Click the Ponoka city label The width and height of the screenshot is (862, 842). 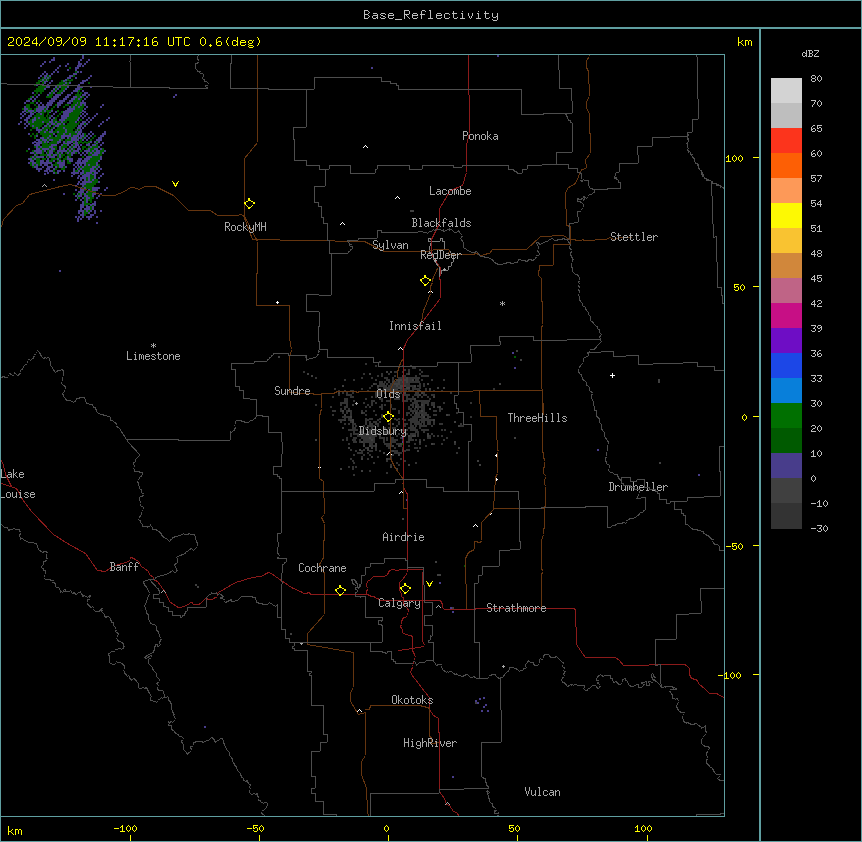point(480,136)
